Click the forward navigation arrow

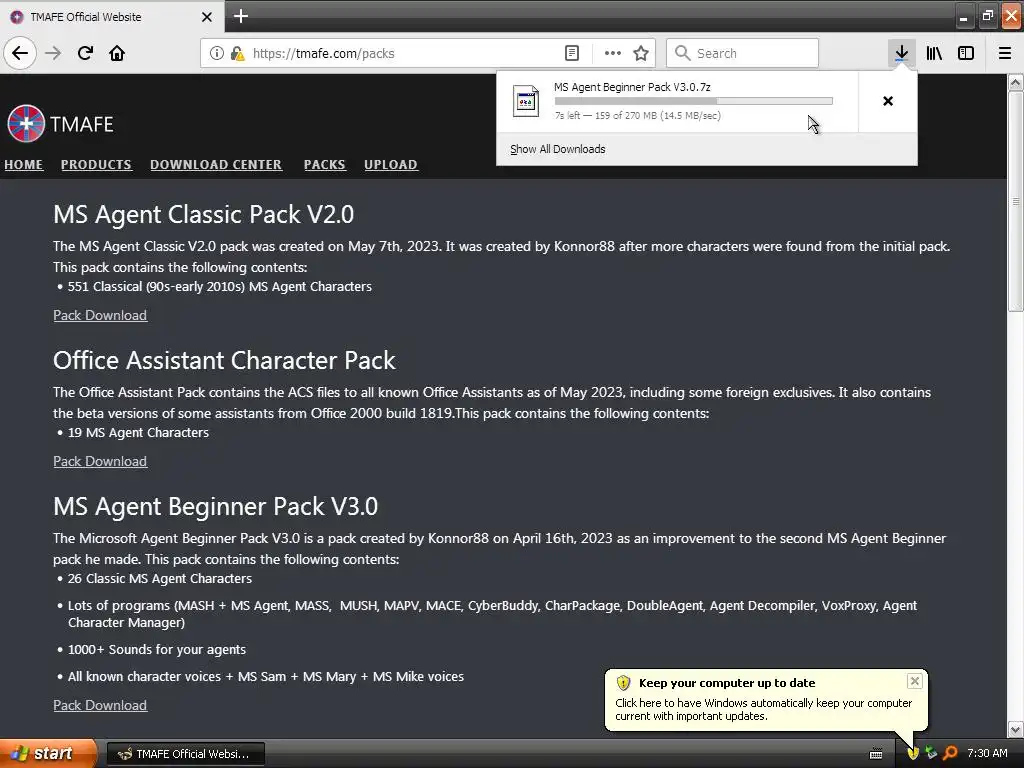click(53, 53)
